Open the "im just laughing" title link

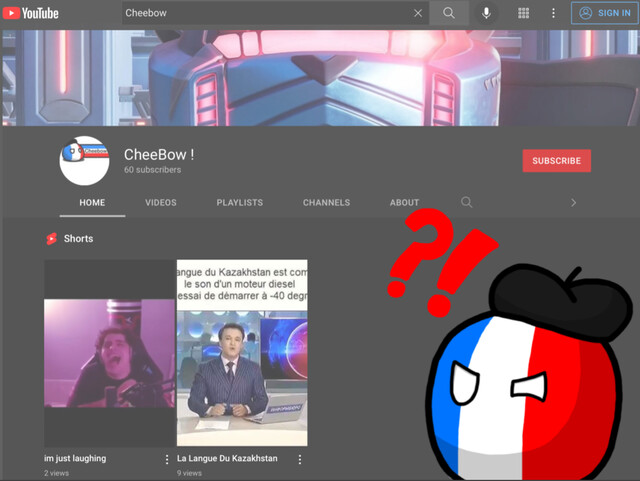coord(75,458)
